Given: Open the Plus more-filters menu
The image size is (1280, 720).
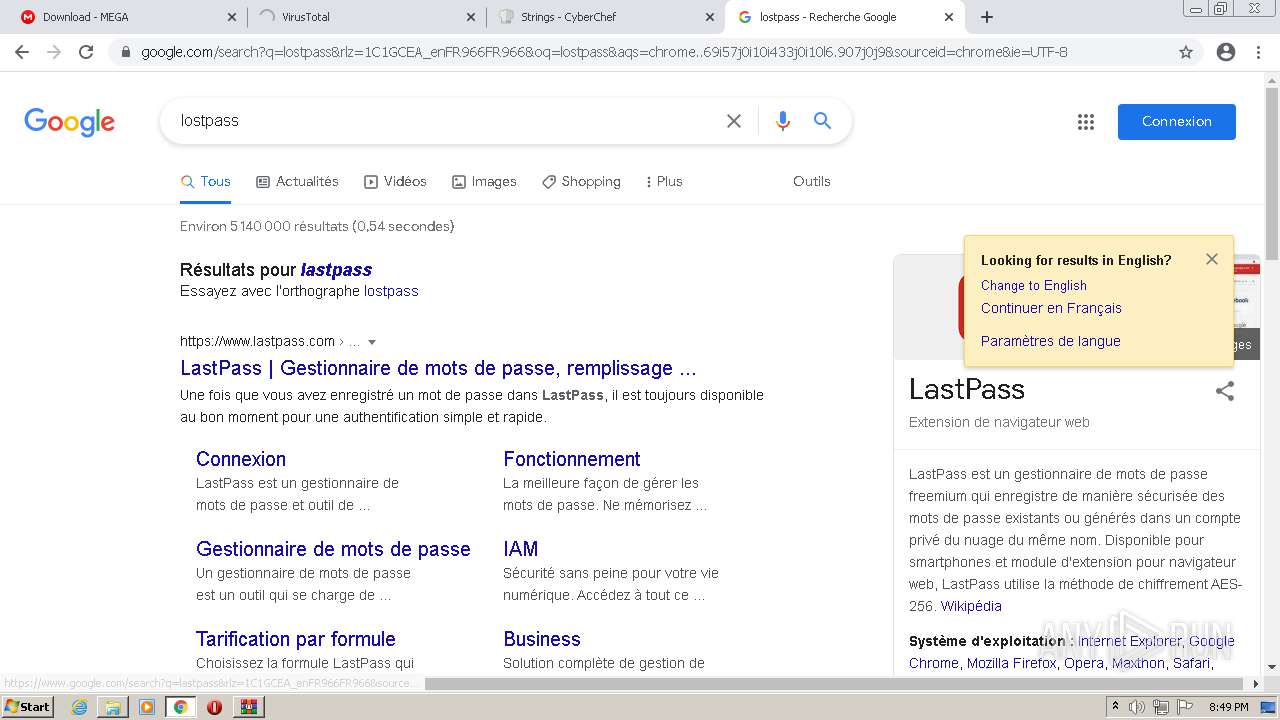Looking at the screenshot, I should click(664, 181).
